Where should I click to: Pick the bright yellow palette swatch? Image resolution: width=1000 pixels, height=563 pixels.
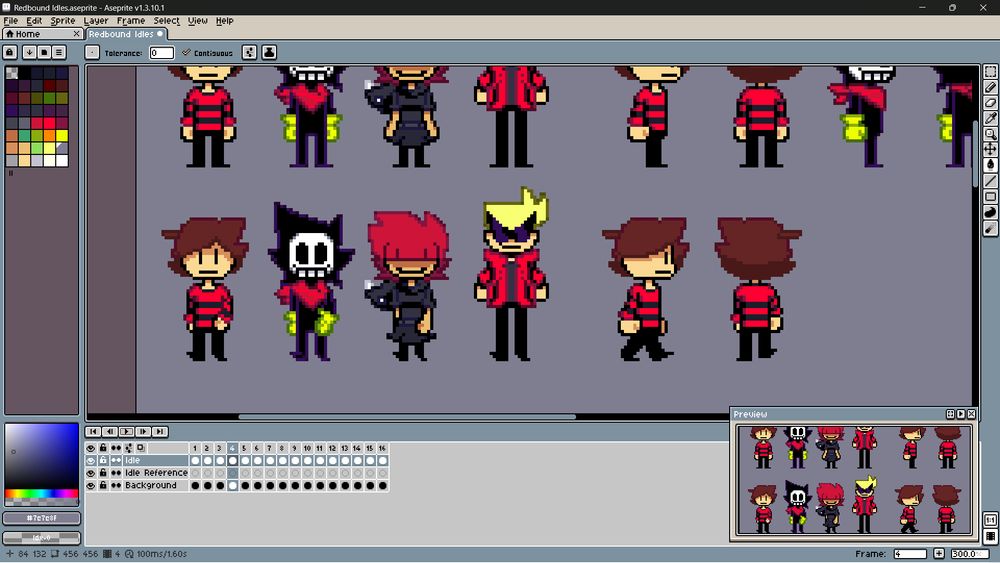pos(62,135)
